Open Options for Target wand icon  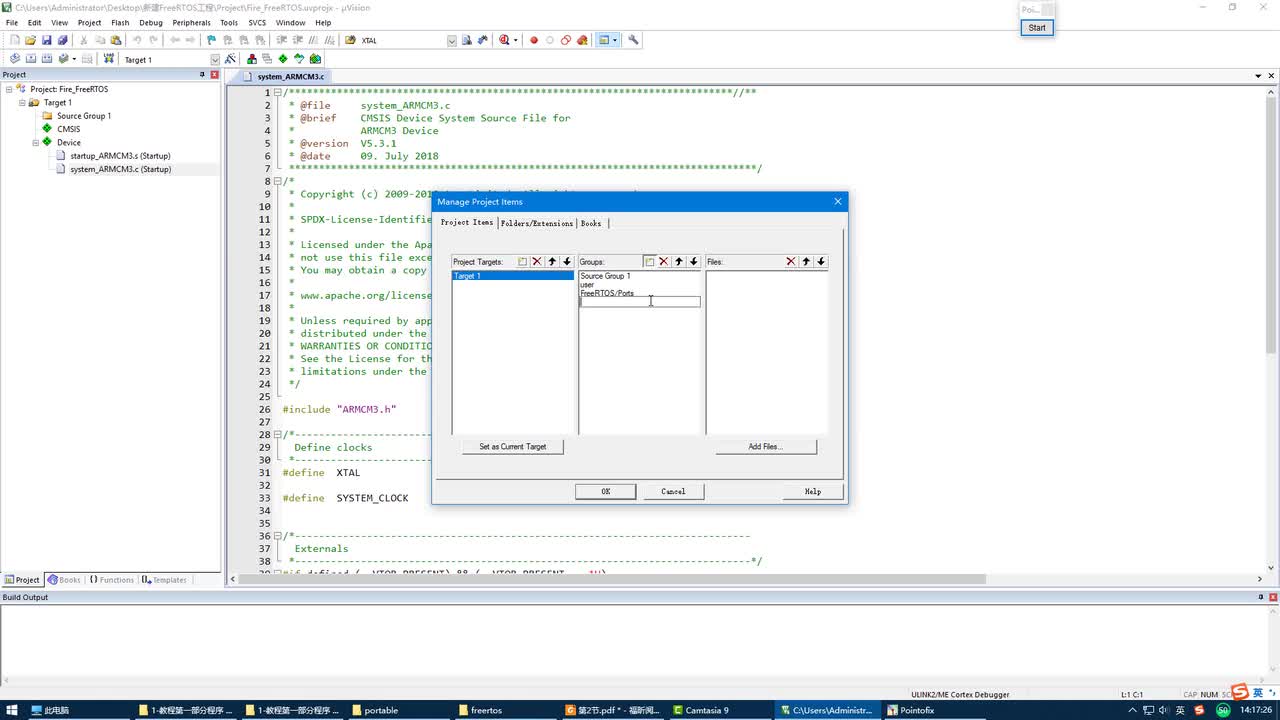[x=231, y=59]
